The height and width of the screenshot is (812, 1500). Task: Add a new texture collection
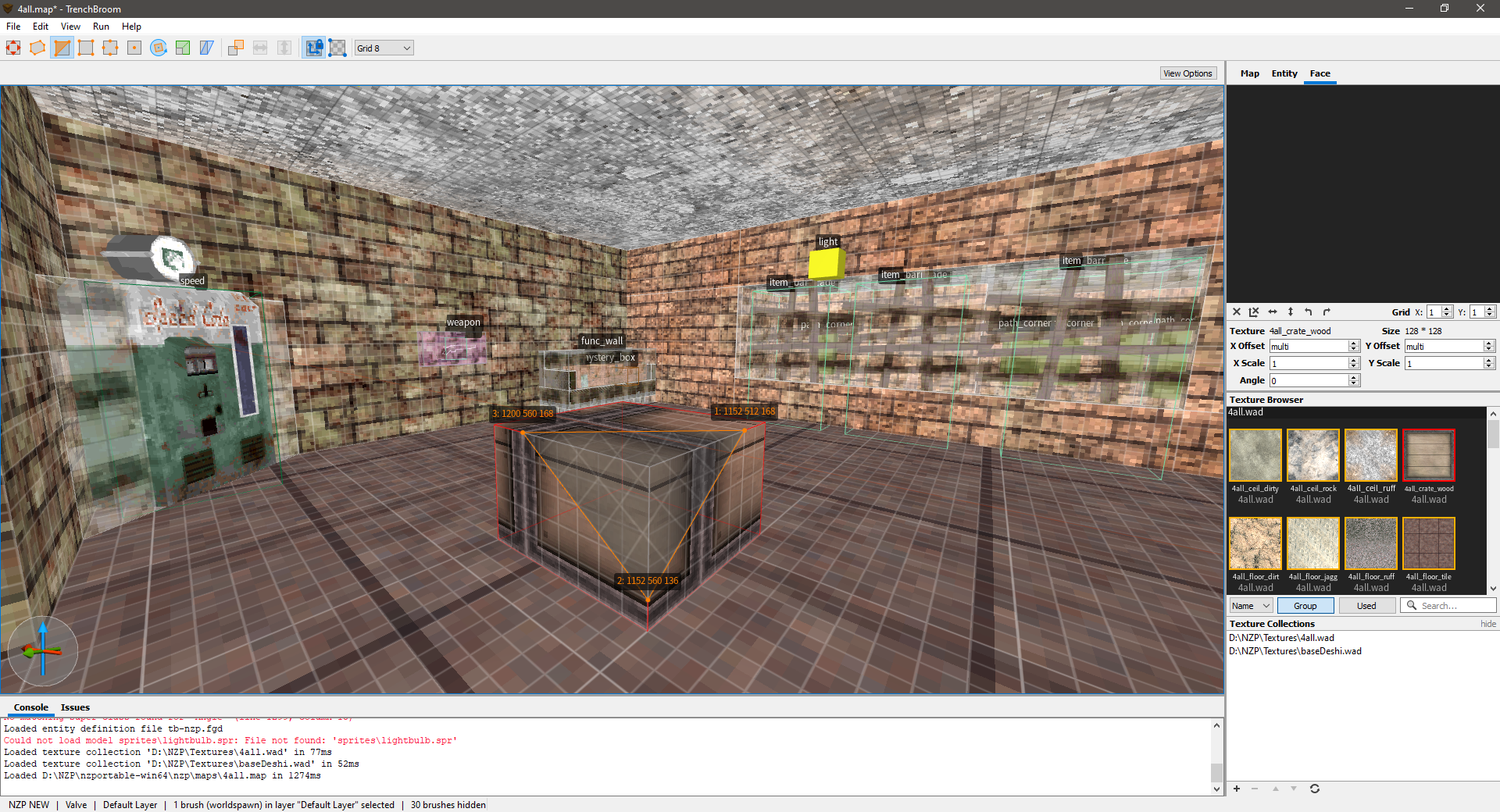[x=1237, y=789]
